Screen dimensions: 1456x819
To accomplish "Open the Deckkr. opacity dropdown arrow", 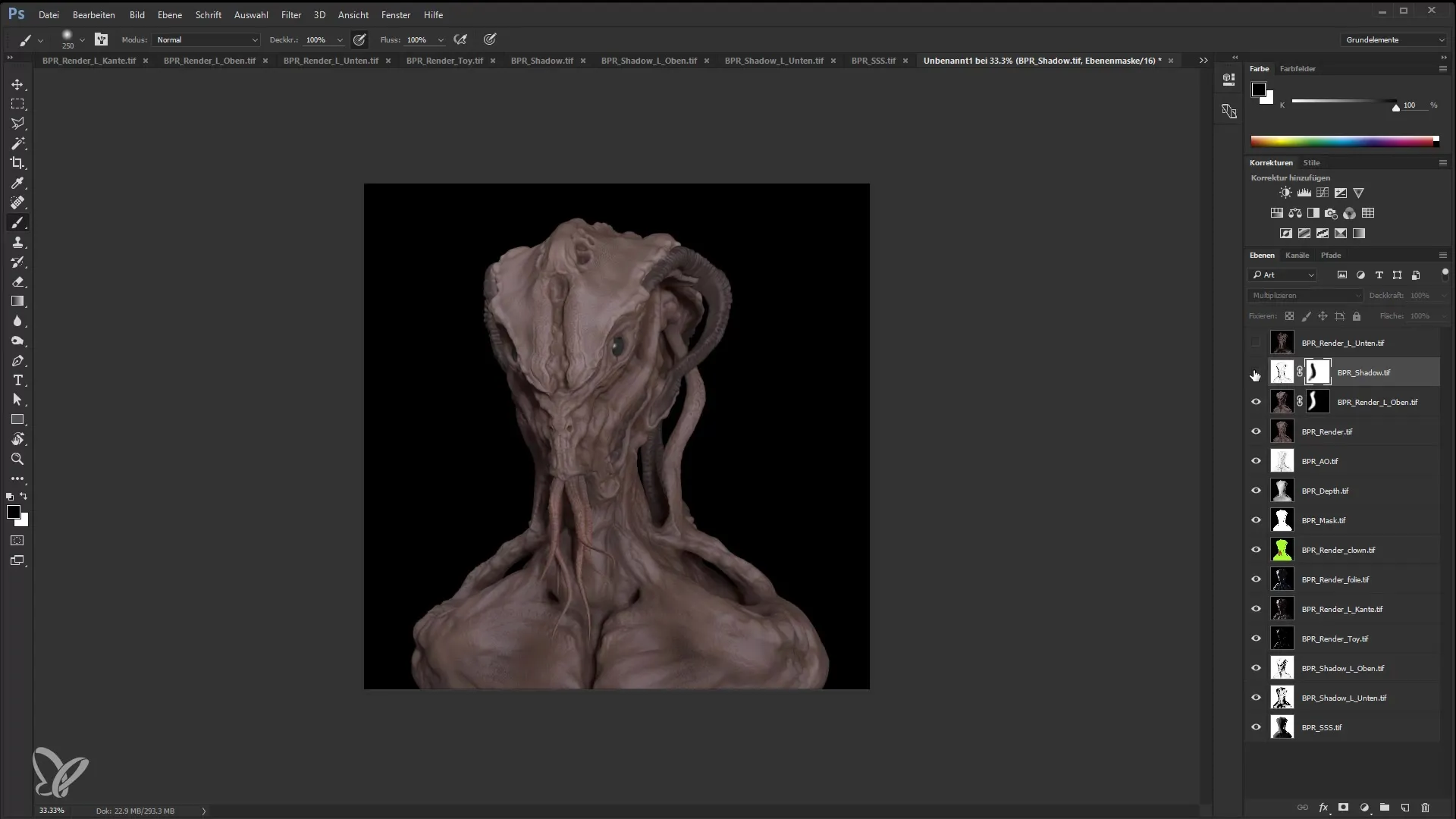I will (x=340, y=40).
